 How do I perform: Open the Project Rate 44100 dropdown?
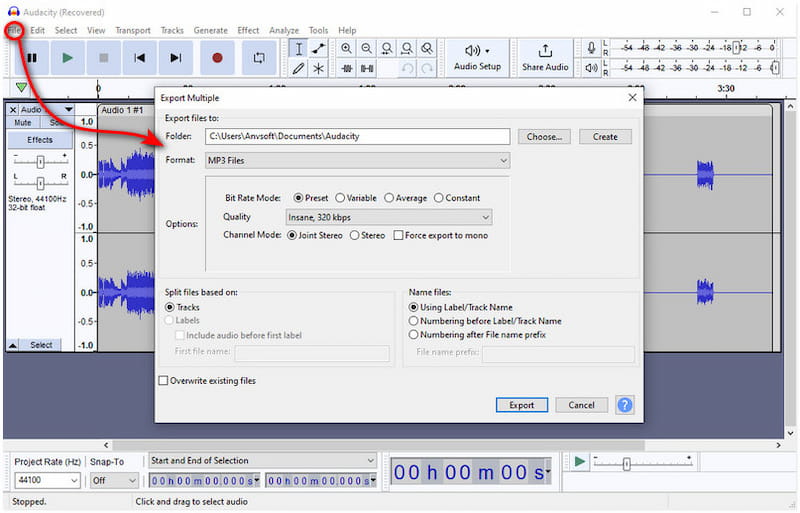click(x=45, y=480)
